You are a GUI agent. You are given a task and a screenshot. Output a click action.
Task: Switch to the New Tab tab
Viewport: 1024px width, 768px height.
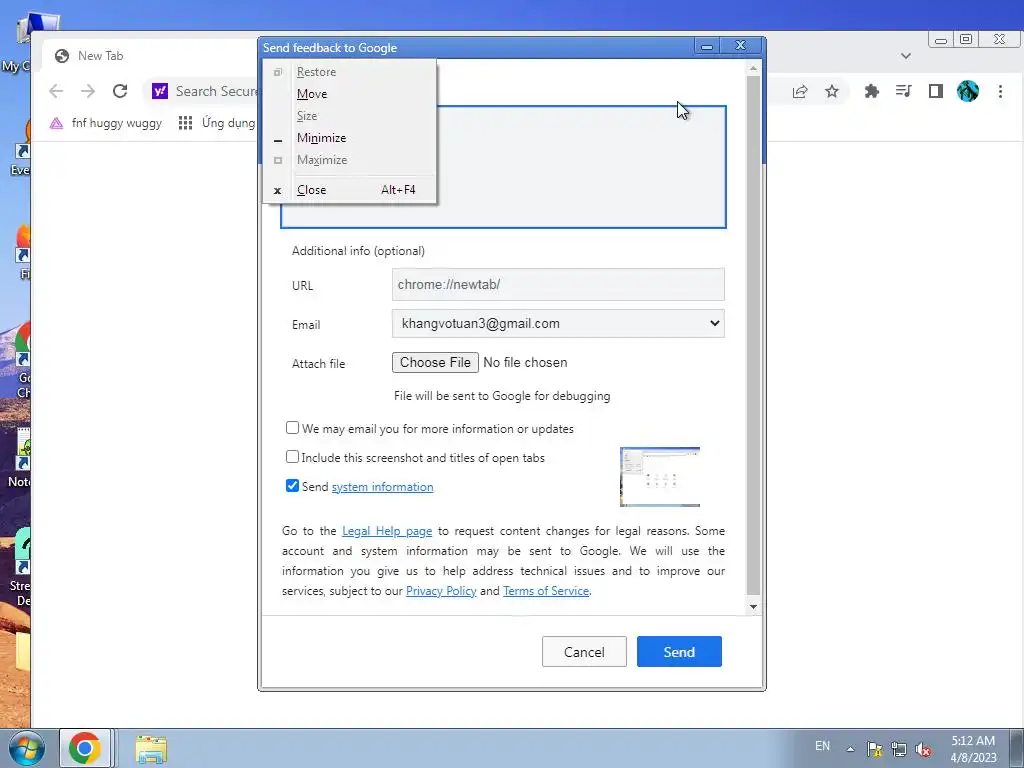(150, 56)
